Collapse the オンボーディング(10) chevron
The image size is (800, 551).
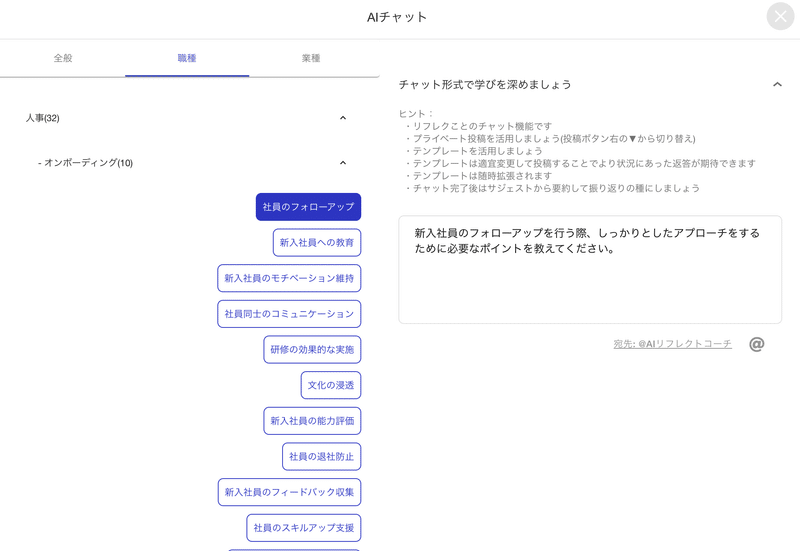(x=343, y=163)
